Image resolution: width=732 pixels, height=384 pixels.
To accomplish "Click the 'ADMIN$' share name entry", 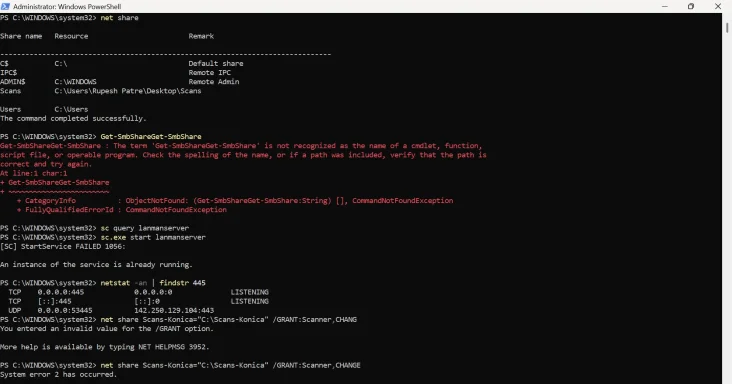I will pos(13,82).
